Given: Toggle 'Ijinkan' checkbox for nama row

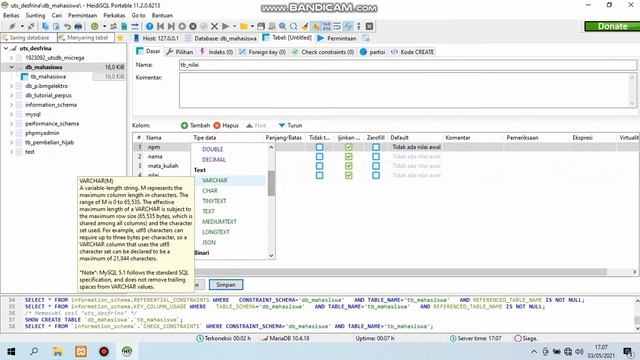Looking at the screenshot, I should pyautogui.click(x=349, y=156).
